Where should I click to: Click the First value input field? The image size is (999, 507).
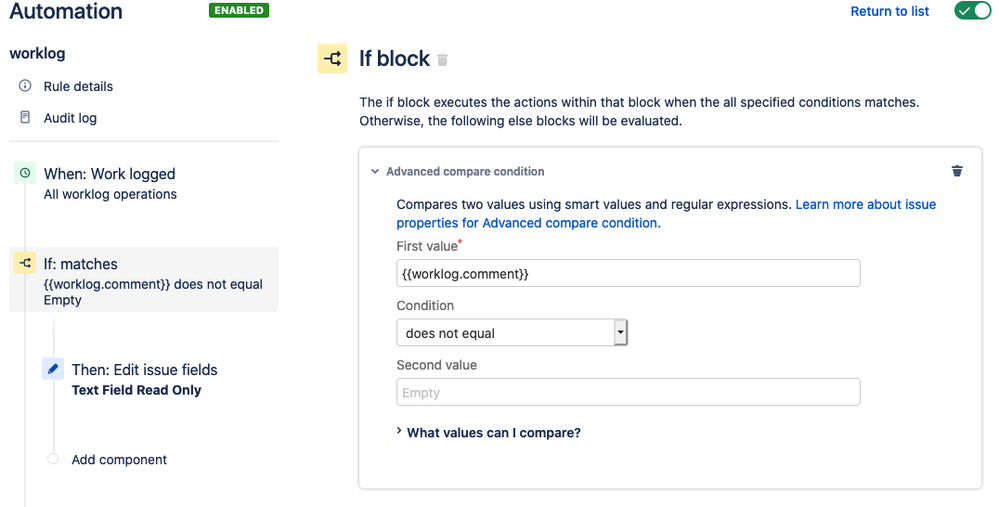(628, 273)
